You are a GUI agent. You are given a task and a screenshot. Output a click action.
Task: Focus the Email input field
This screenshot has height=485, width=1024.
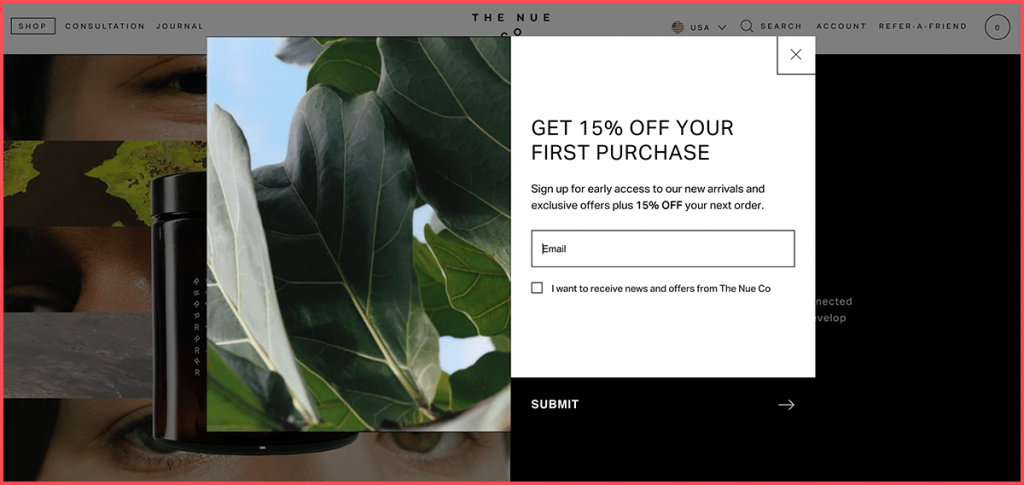pos(663,249)
